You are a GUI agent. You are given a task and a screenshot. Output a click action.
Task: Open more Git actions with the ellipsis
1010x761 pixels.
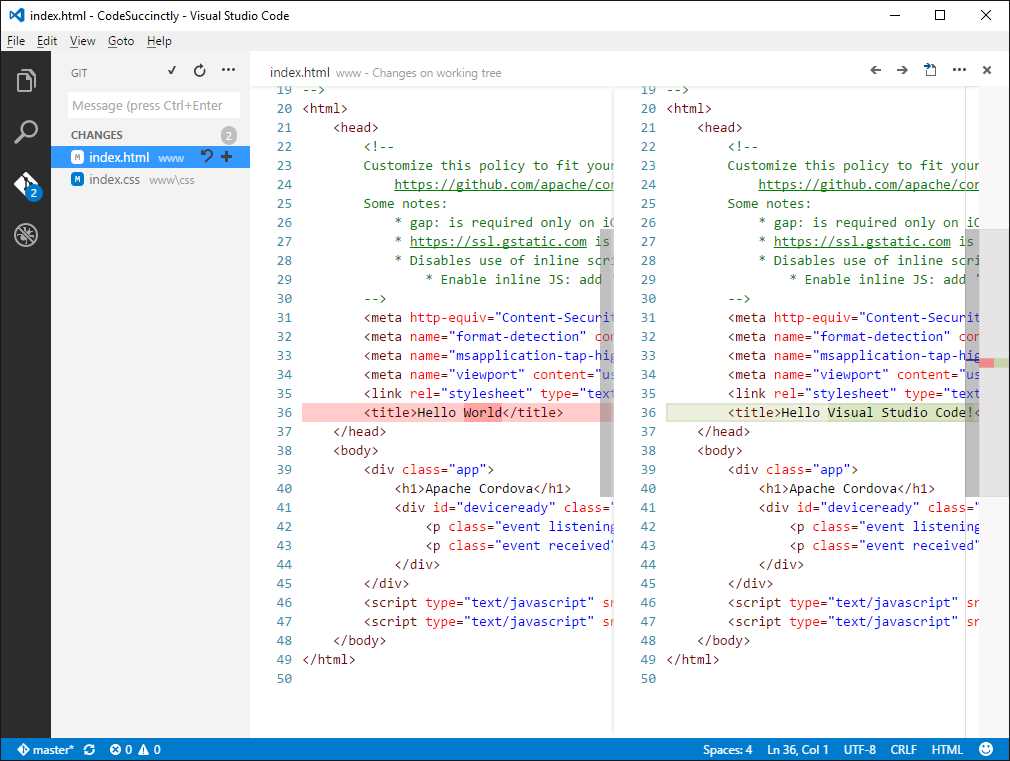(x=227, y=70)
